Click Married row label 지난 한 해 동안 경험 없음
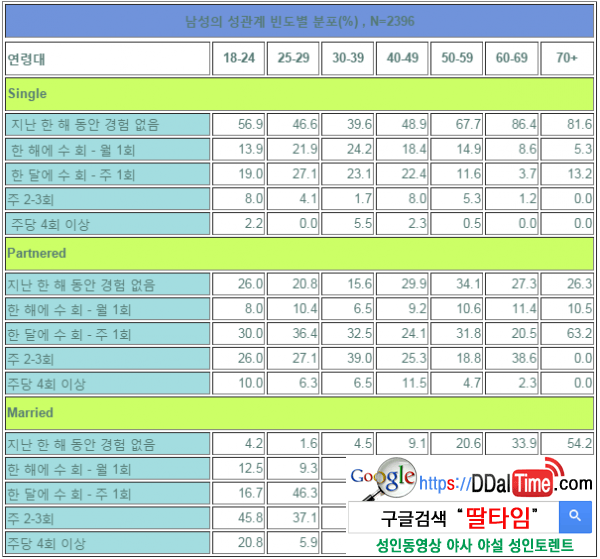The width and height of the screenshot is (600, 559). click(x=108, y=443)
